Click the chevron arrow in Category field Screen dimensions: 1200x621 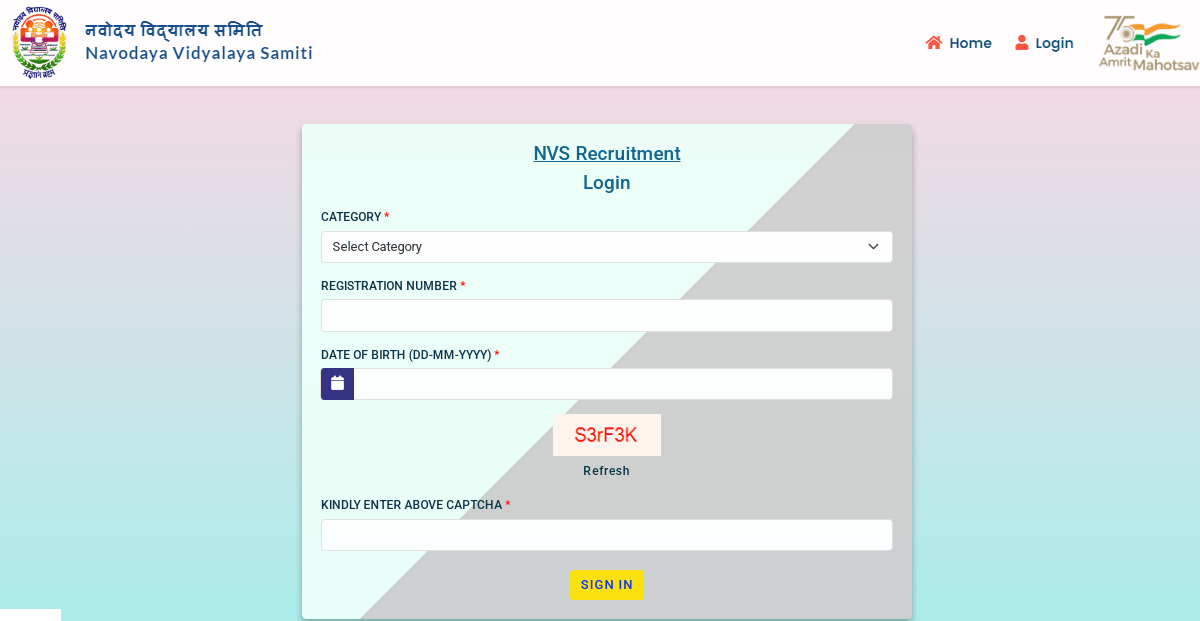[x=873, y=247]
